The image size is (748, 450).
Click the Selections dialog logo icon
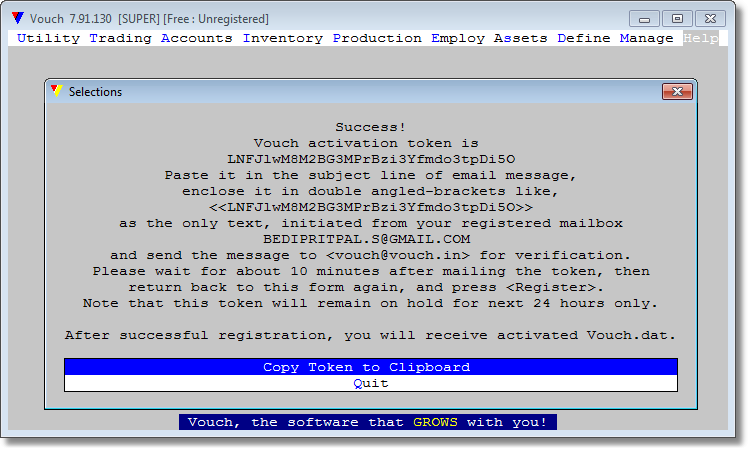click(57, 91)
